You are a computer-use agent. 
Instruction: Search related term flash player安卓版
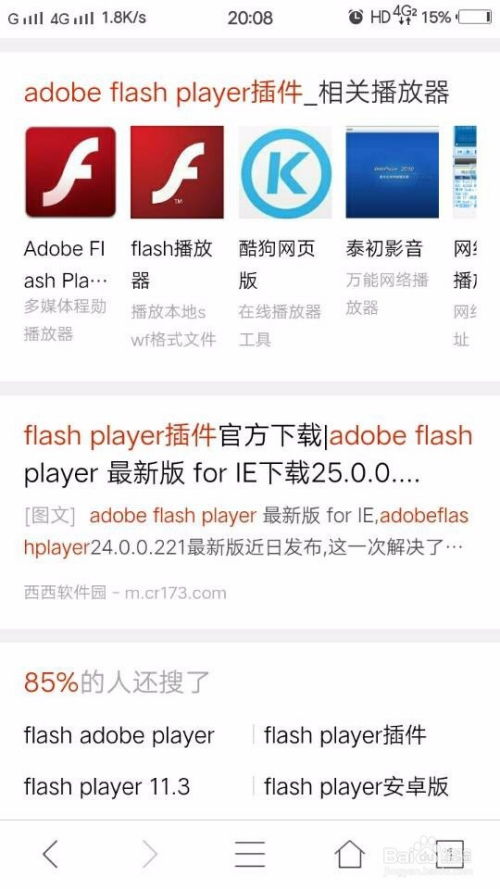click(x=356, y=786)
